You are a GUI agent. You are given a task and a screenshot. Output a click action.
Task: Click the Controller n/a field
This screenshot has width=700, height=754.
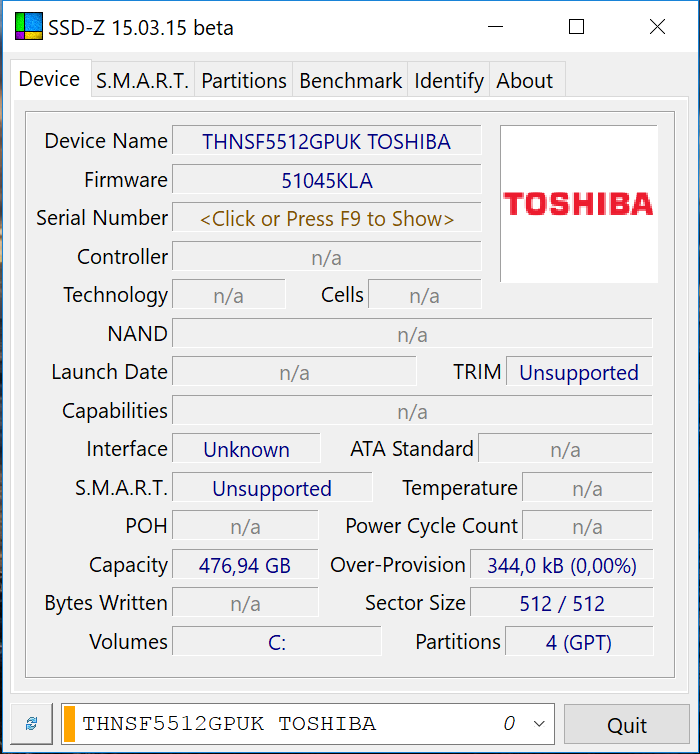[x=327, y=257]
